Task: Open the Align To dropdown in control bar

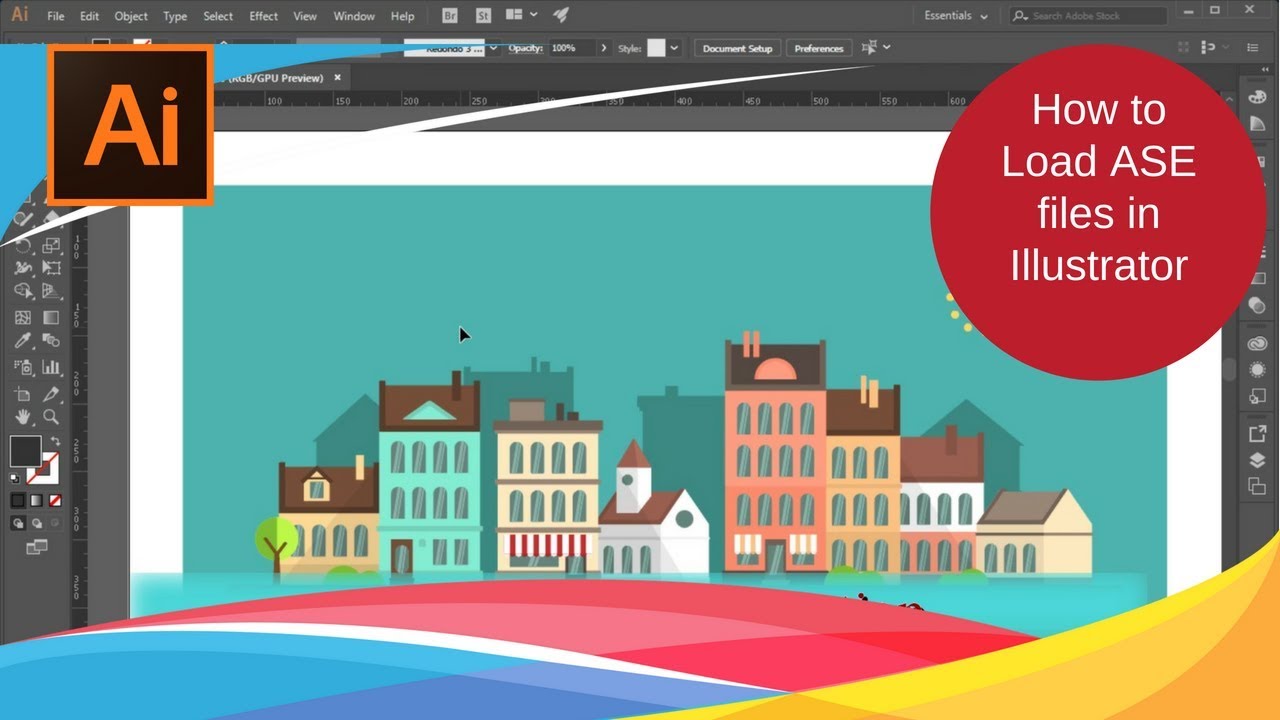Action: click(x=875, y=47)
